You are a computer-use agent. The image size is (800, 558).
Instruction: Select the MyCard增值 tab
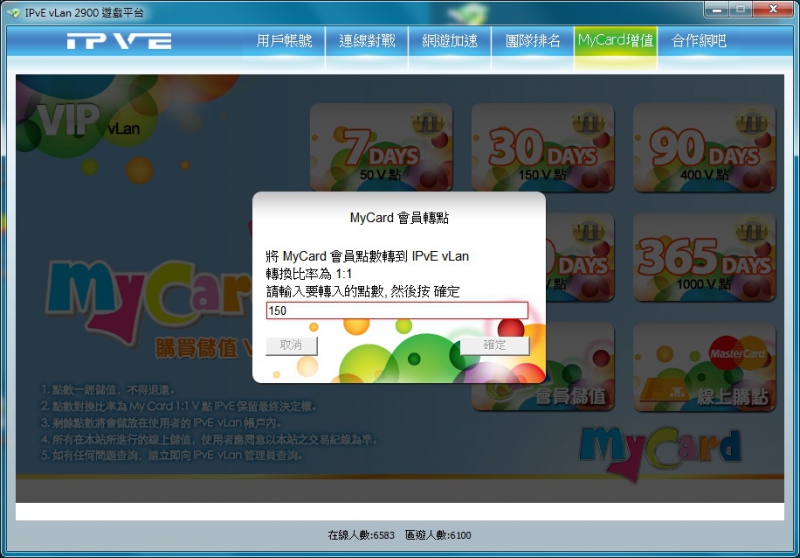click(615, 41)
